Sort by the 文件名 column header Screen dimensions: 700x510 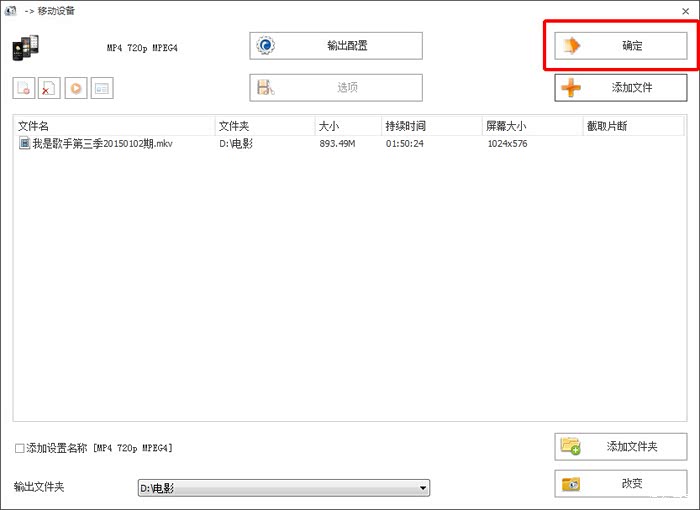click(x=115, y=126)
